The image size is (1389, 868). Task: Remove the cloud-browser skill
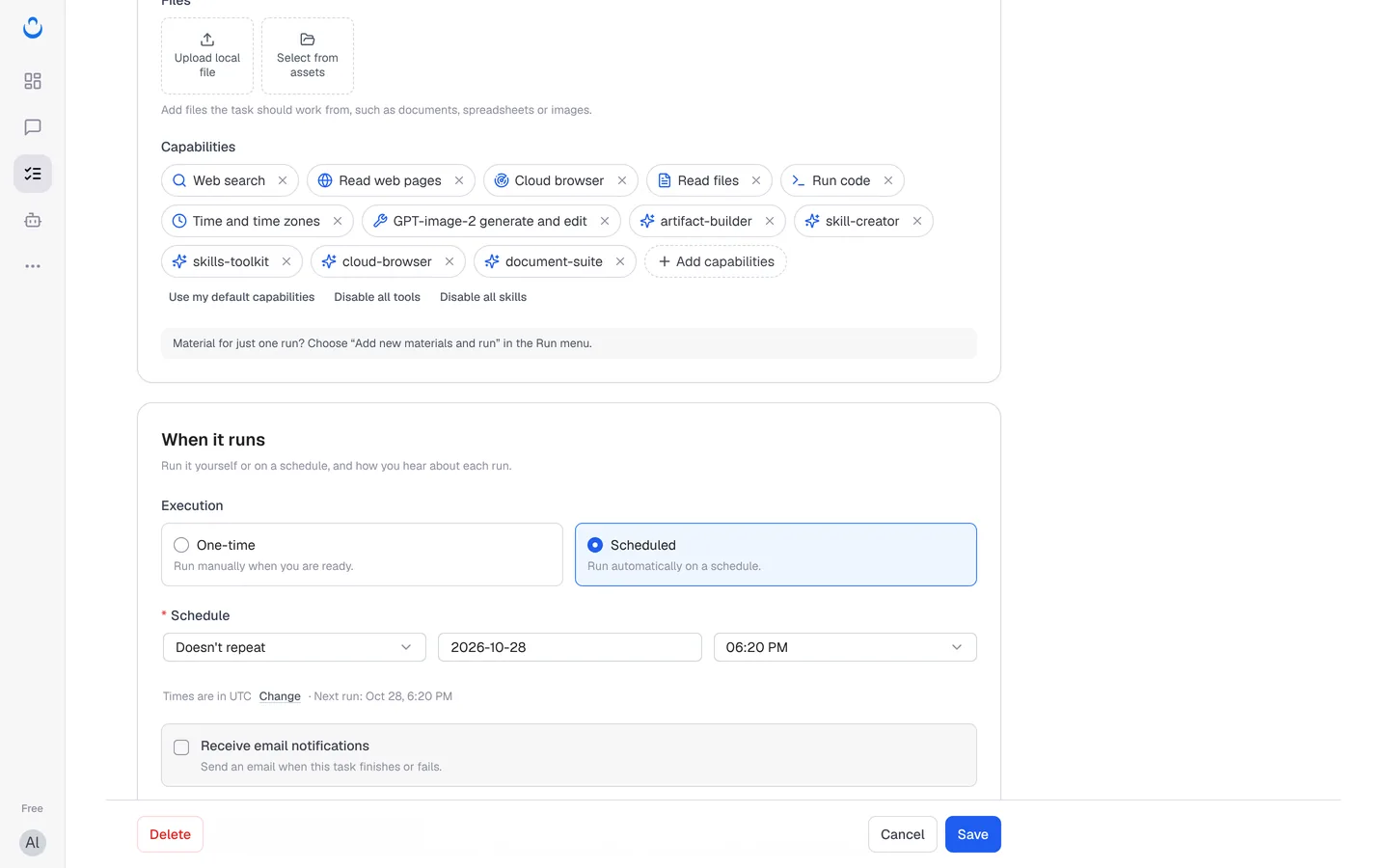tap(449, 261)
